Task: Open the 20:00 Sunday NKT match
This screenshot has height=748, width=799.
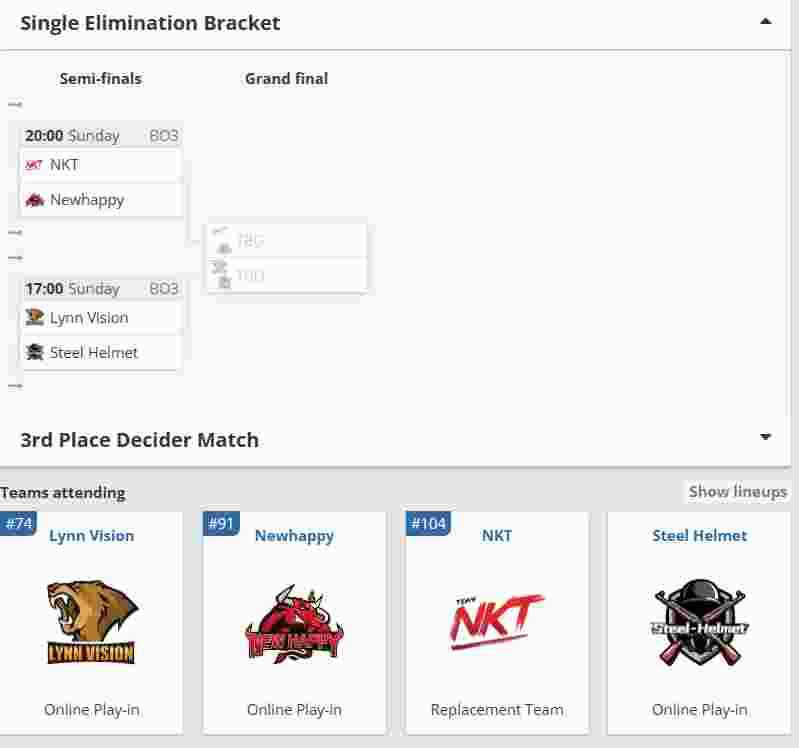Action: coord(101,171)
